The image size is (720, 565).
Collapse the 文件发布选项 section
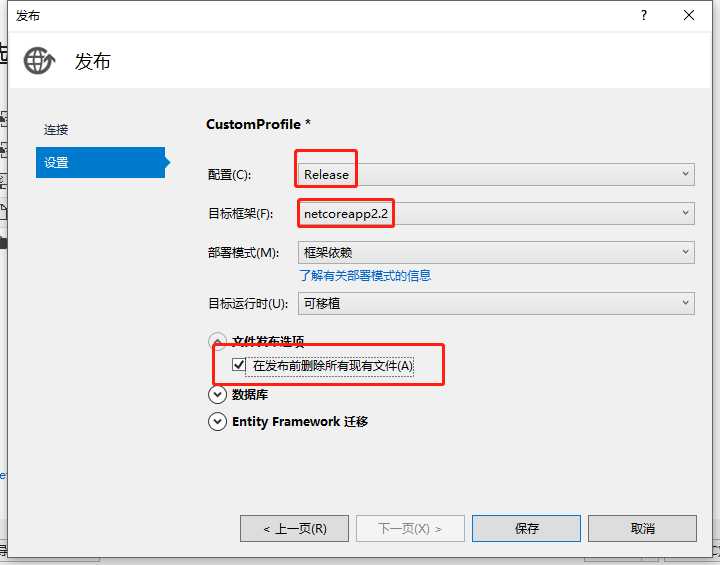tap(217, 340)
